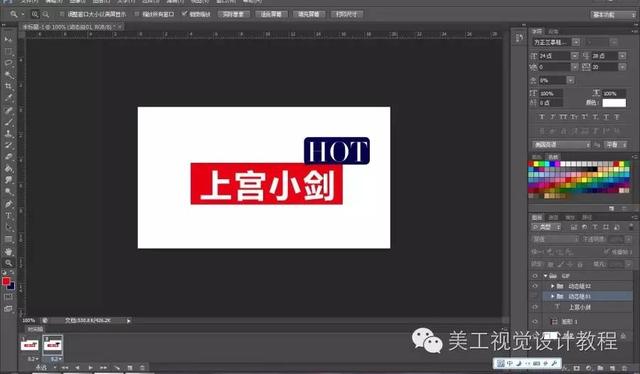The height and width of the screenshot is (374, 640).
Task: Toggle Quick Mask mode icon
Action: click(x=8, y=297)
